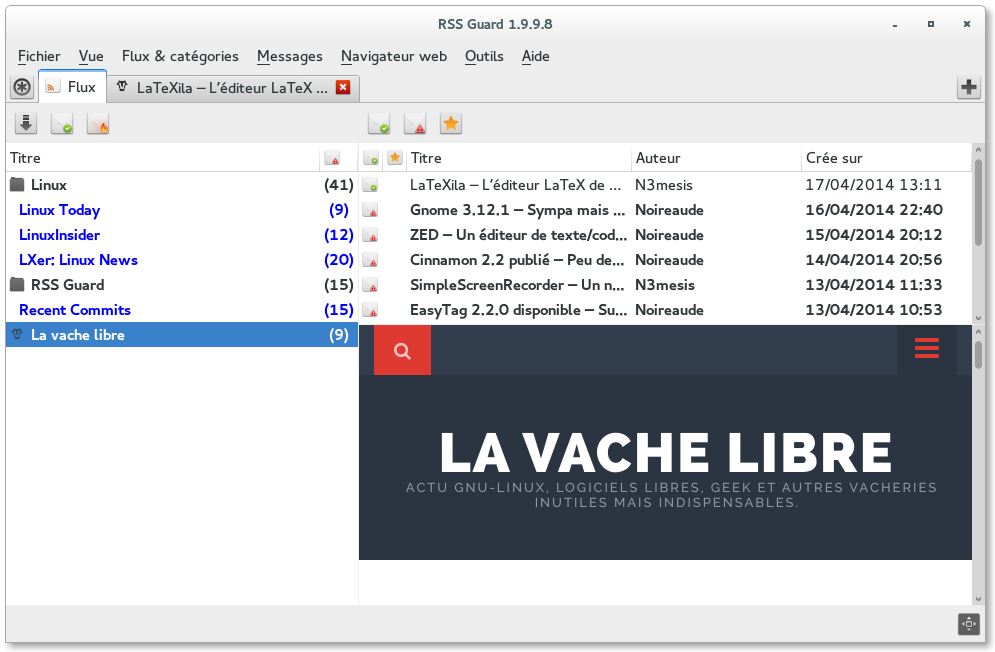Click the LA VACHE LIBRE site title
This screenshot has width=995, height=652.
point(666,452)
